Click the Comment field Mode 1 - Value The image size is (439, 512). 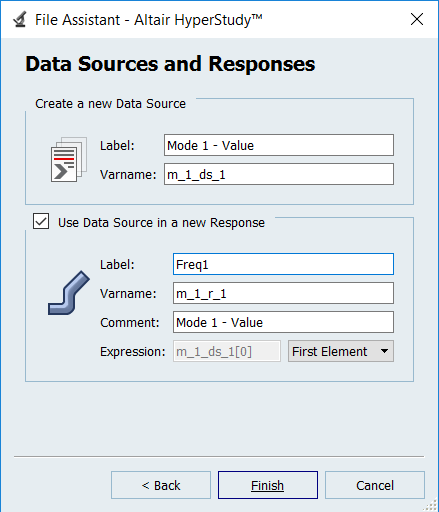(x=283, y=322)
